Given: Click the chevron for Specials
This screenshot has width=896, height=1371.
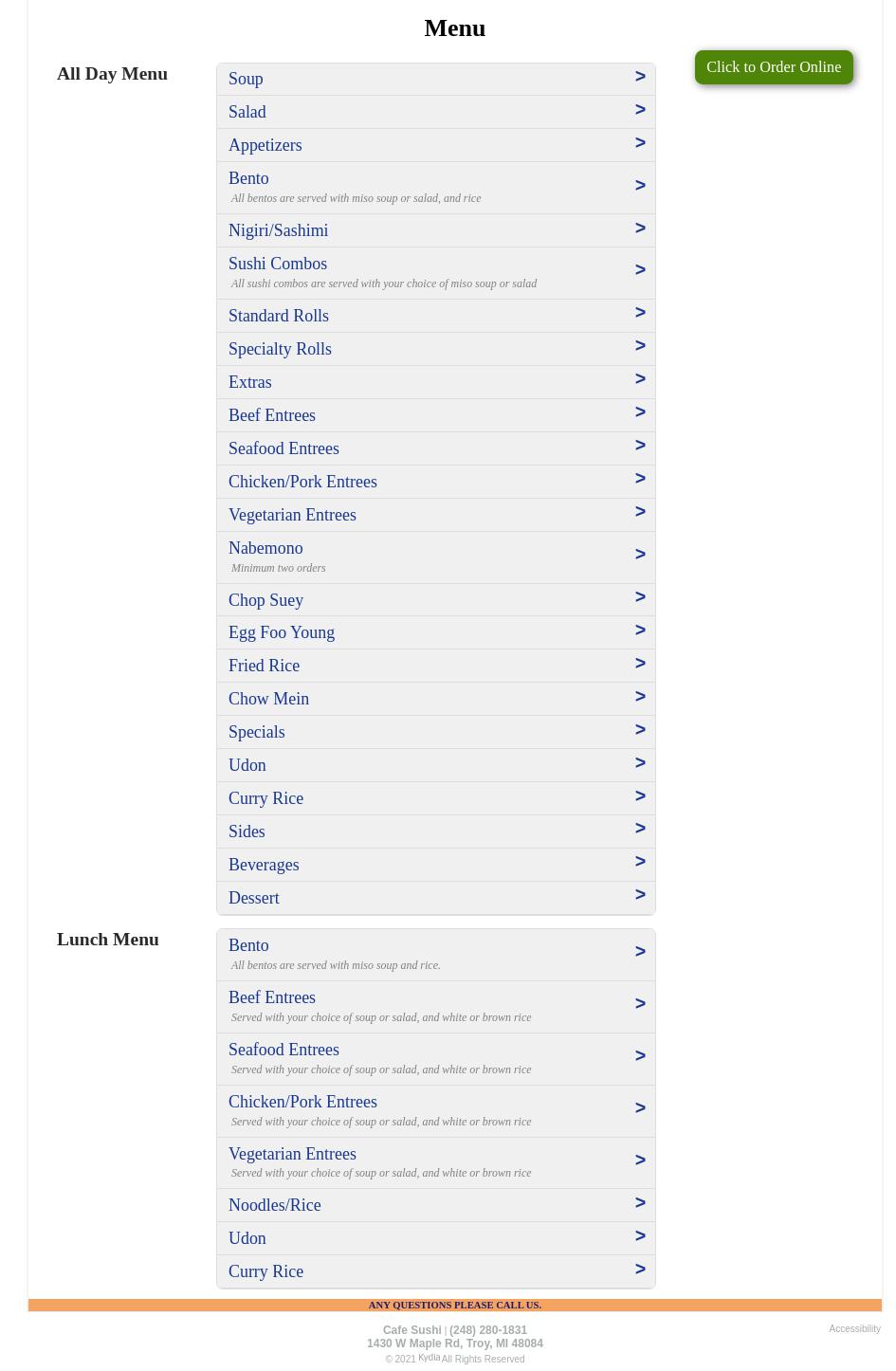Looking at the screenshot, I should coord(640,730).
